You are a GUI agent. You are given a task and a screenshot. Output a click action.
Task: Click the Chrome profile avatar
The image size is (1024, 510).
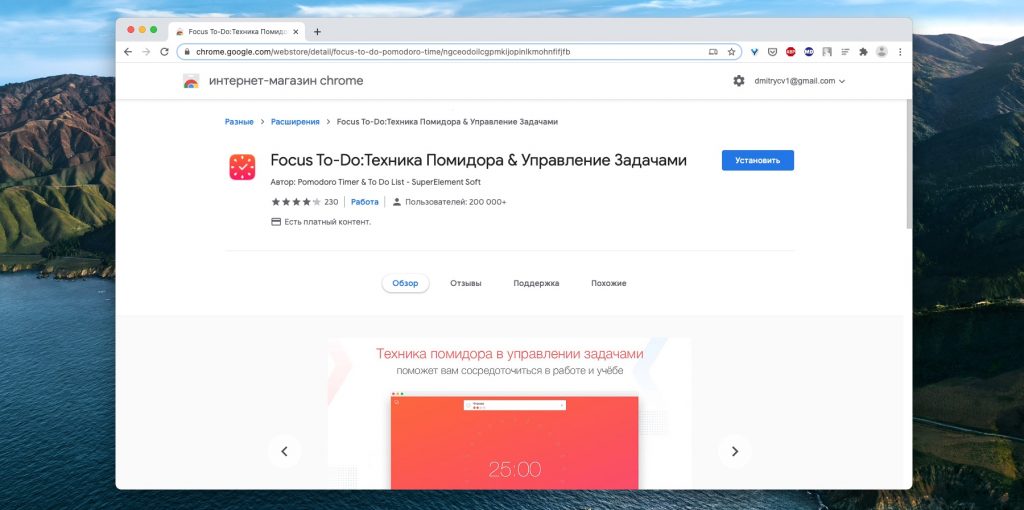coord(882,52)
